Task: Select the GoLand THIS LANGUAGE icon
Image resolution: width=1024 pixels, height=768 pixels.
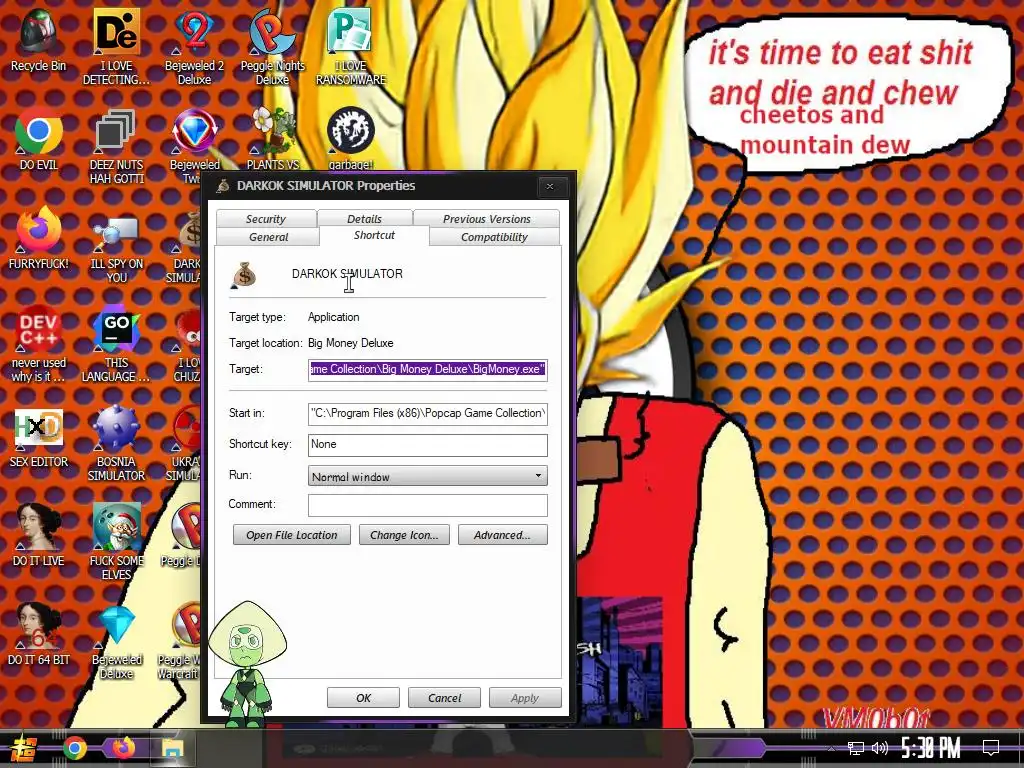Action: [116, 344]
